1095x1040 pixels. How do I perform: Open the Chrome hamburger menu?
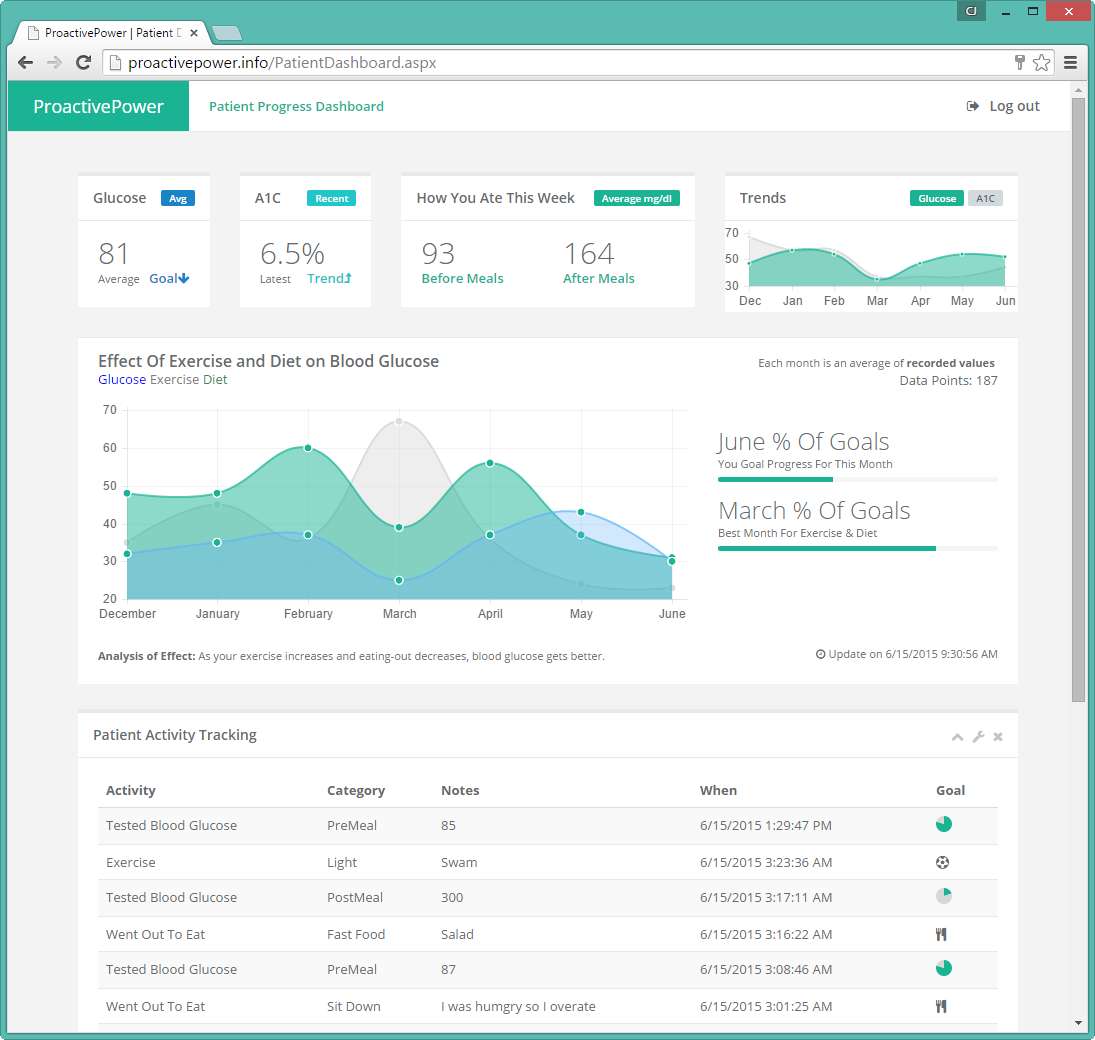point(1070,62)
